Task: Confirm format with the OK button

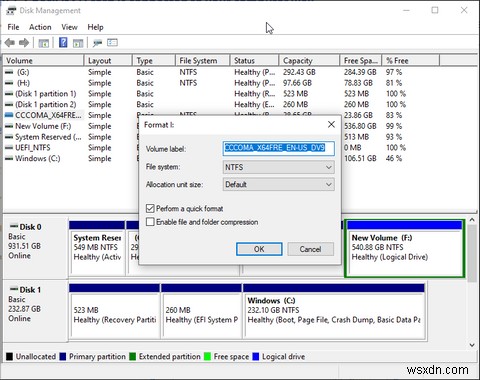Action: (259, 249)
